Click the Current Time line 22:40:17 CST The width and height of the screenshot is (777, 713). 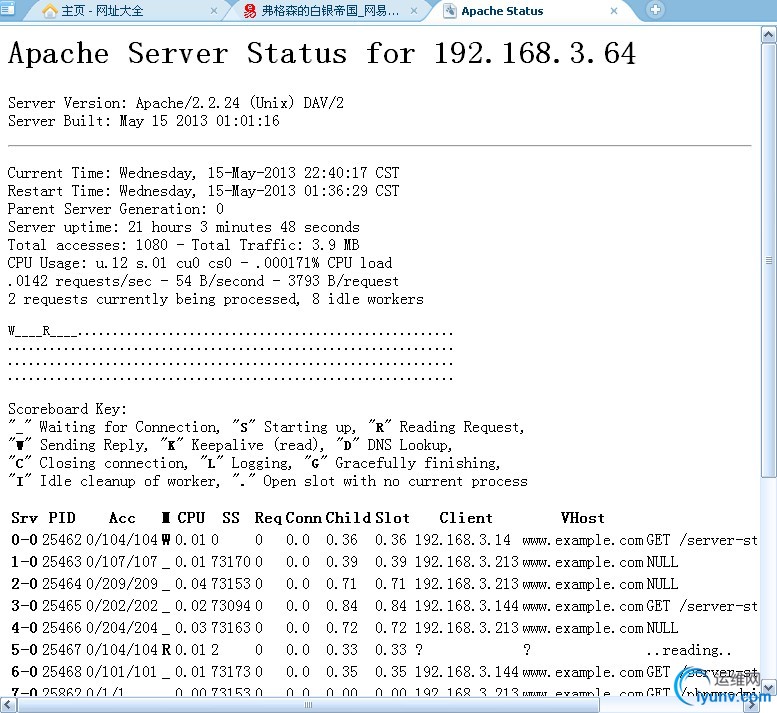[x=203, y=173]
